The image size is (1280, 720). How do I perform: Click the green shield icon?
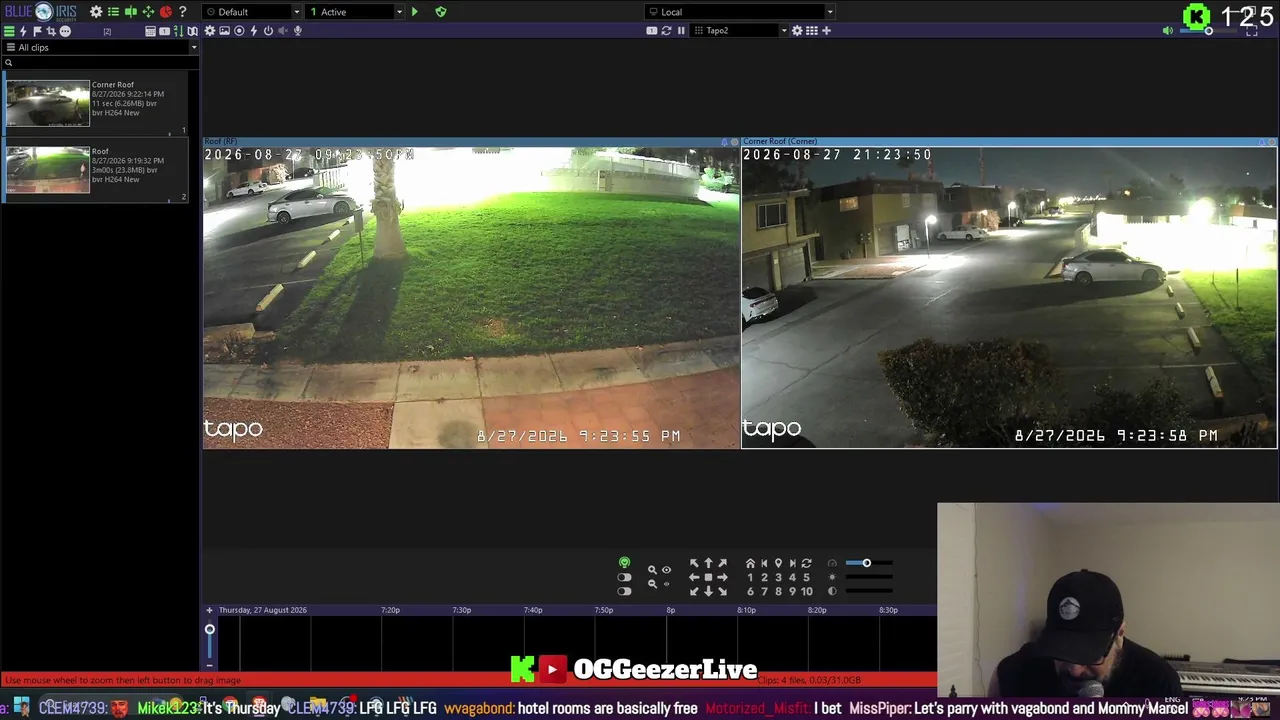pyautogui.click(x=441, y=12)
